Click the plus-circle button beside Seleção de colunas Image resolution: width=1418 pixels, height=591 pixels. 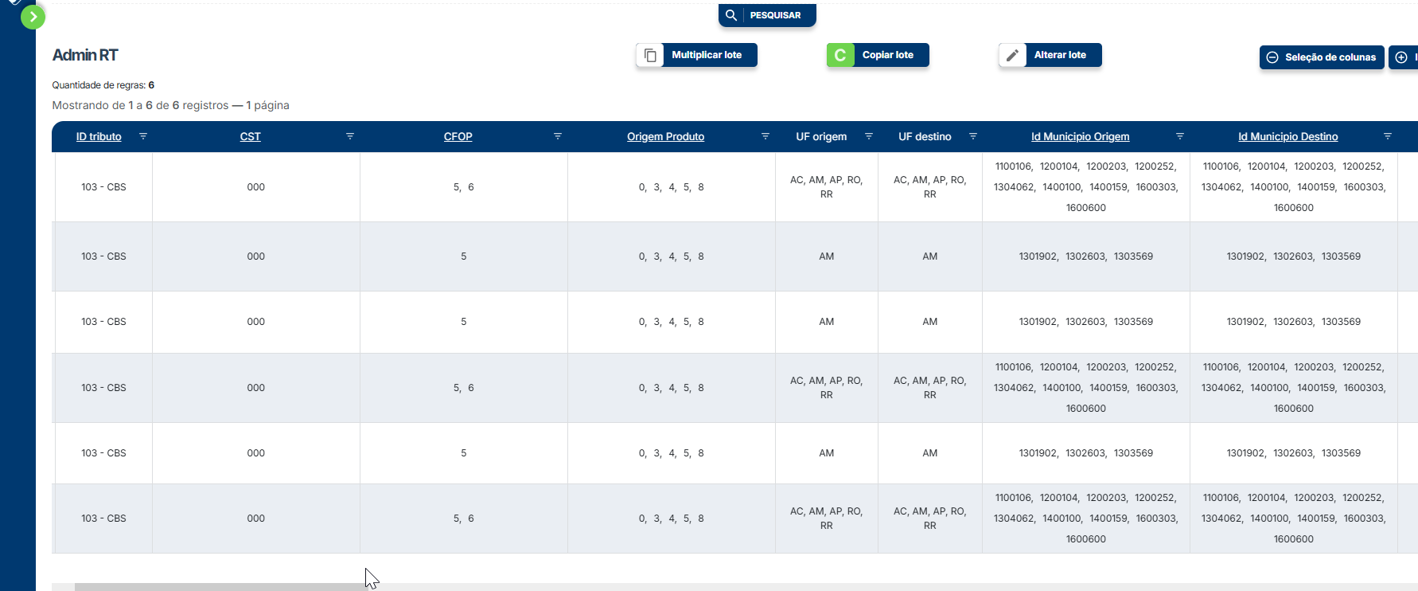click(1403, 57)
